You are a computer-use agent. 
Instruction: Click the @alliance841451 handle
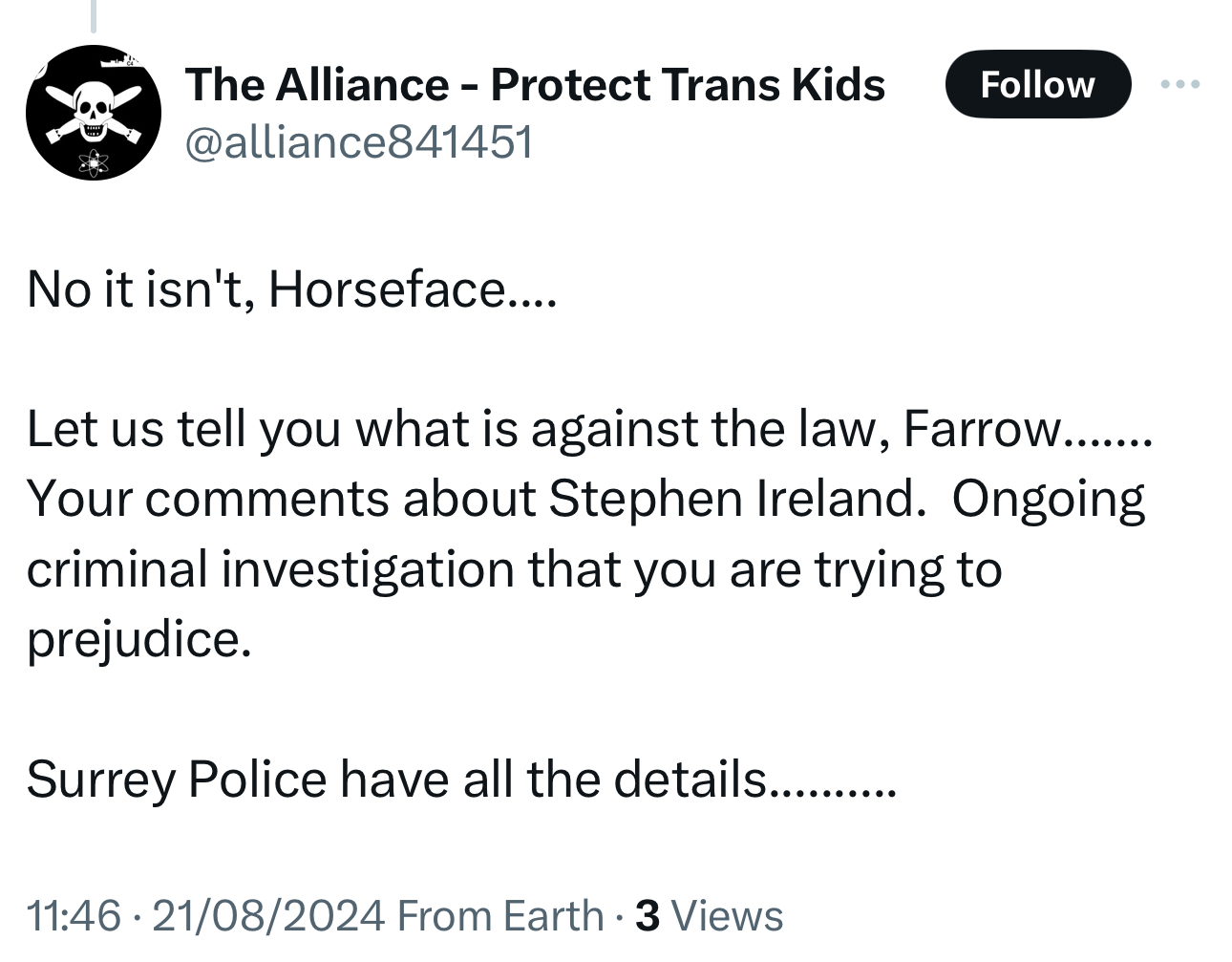[359, 143]
